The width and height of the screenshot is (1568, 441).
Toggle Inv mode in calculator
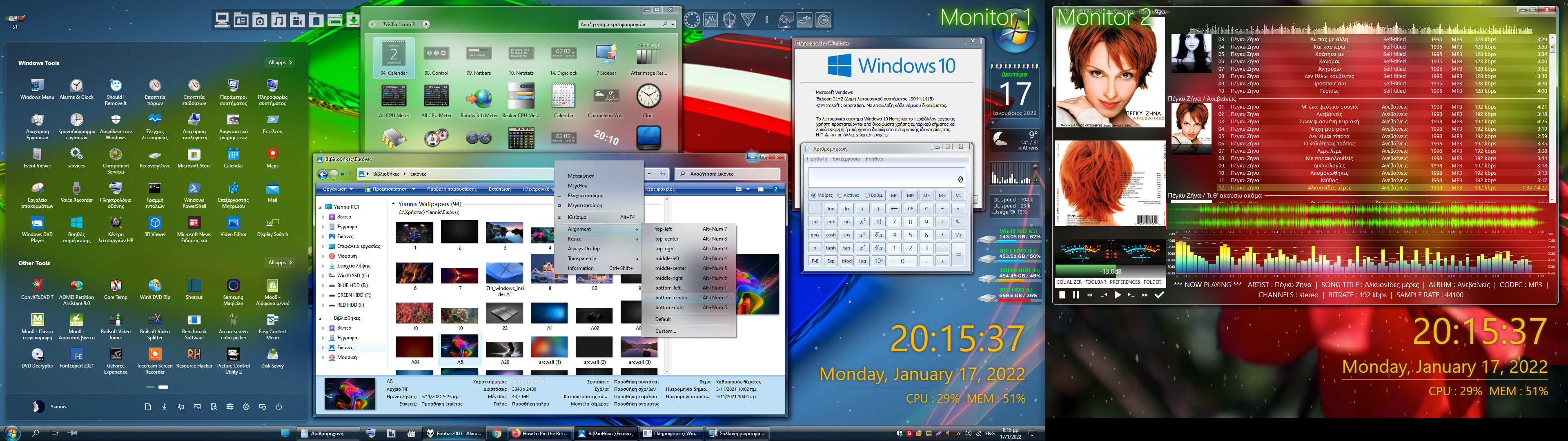[x=830, y=208]
